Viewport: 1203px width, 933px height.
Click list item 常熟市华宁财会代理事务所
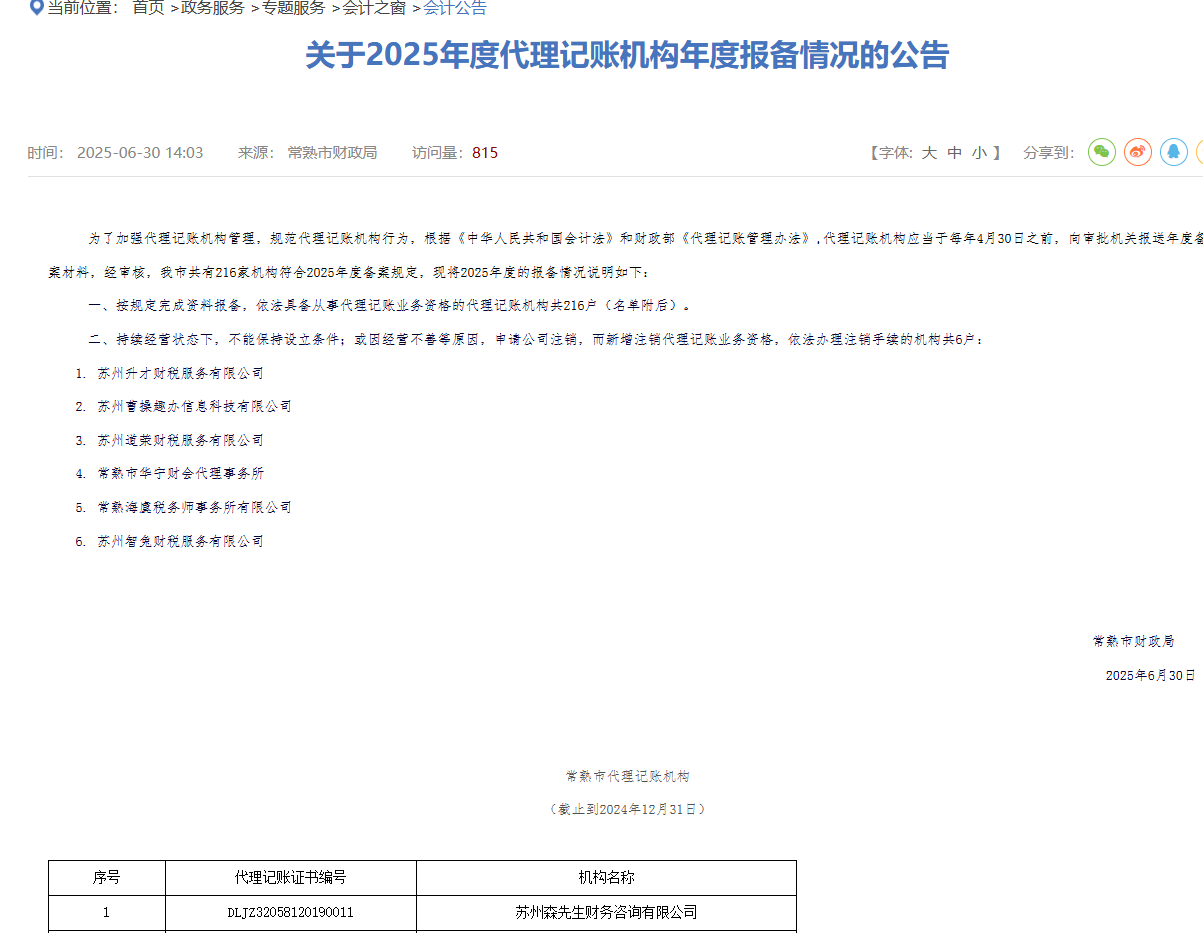pos(180,473)
